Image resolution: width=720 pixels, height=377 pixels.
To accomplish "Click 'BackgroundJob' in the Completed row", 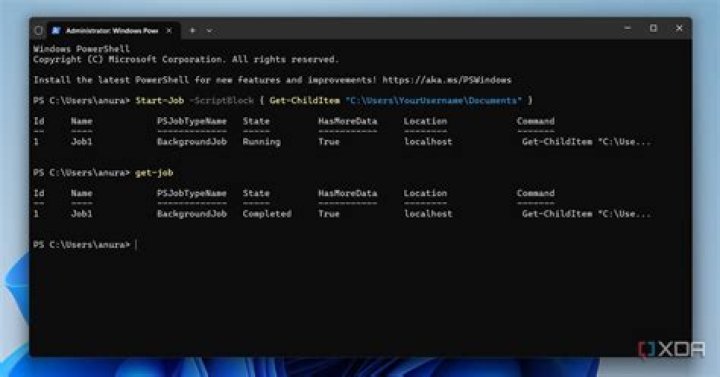I will (x=192, y=214).
